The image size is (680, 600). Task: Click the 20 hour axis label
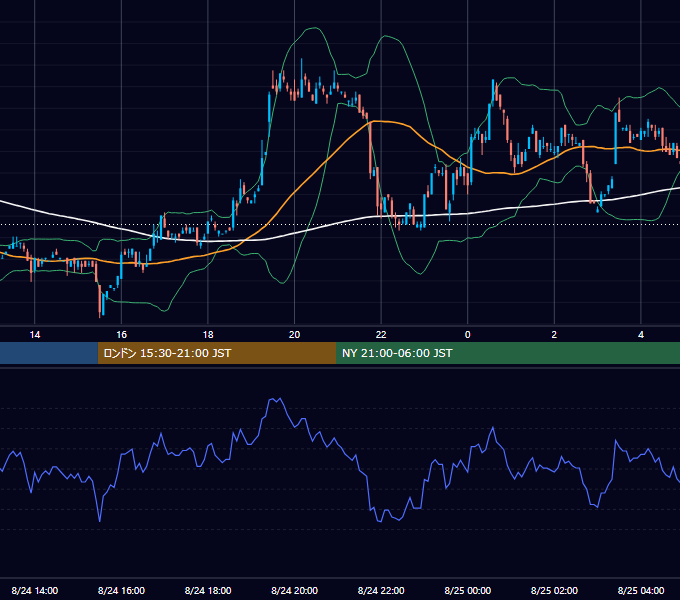point(294,335)
